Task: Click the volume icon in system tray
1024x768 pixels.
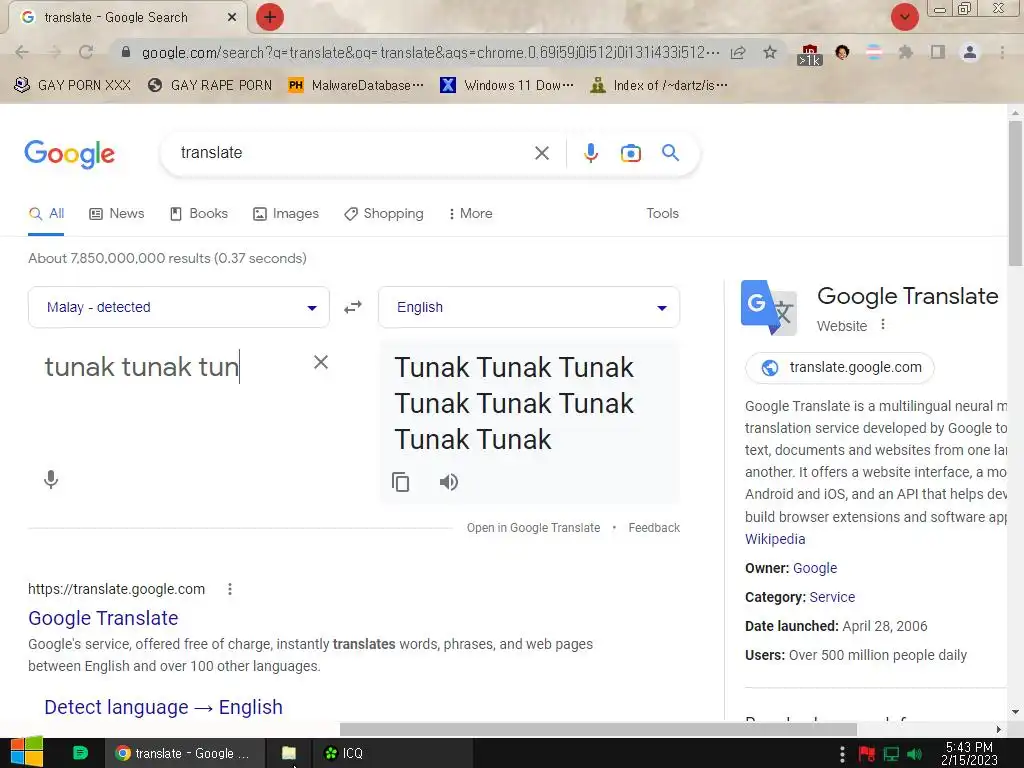Action: click(915, 754)
